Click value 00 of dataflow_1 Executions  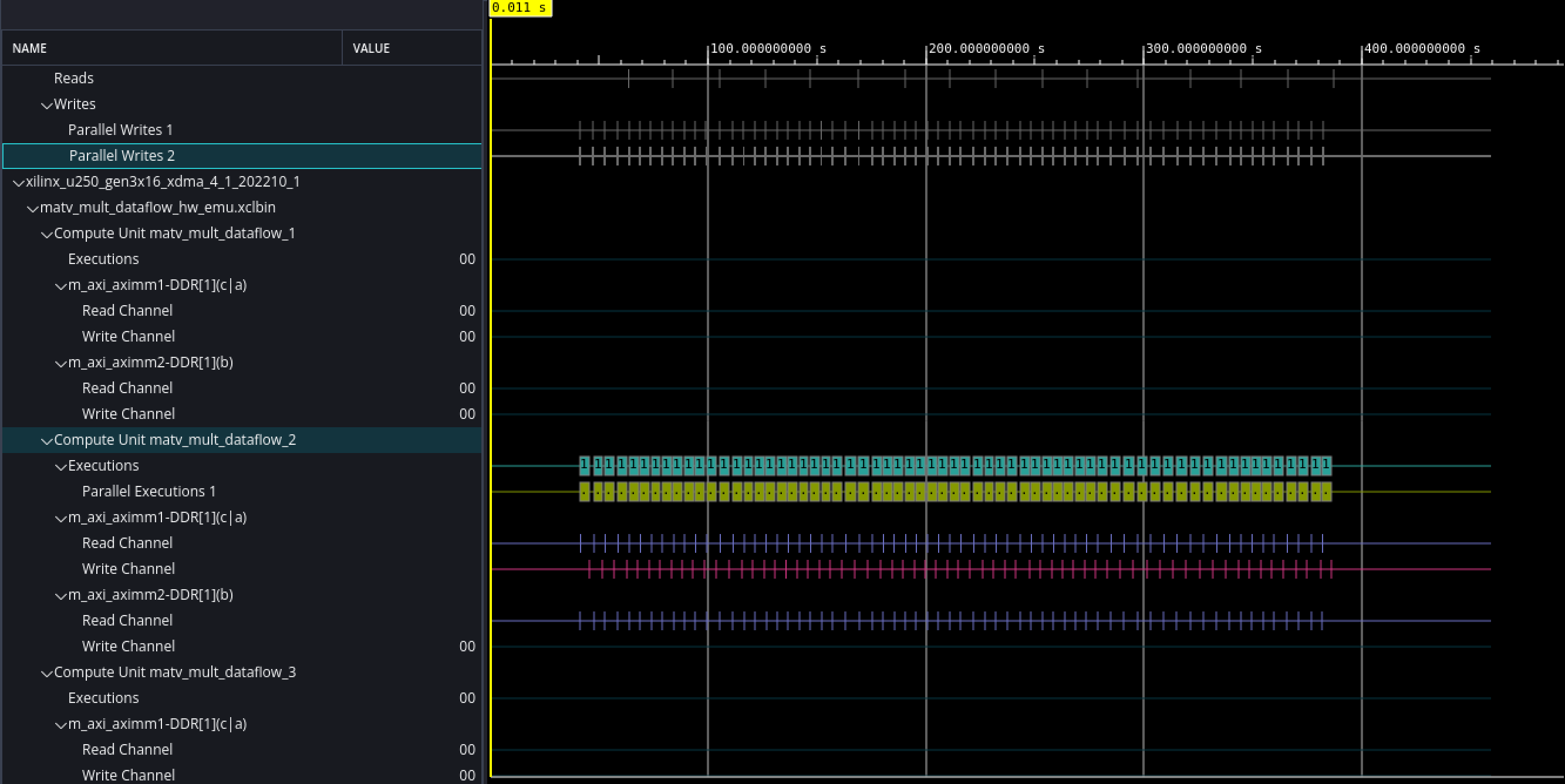tap(467, 259)
